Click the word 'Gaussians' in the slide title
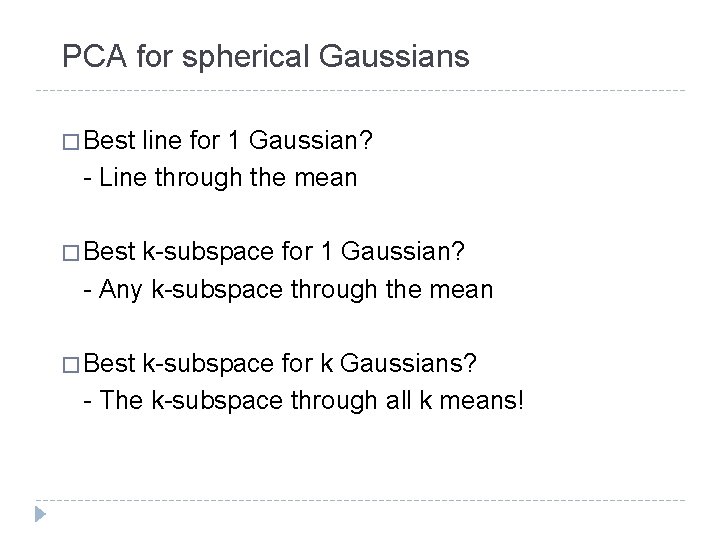 (394, 57)
